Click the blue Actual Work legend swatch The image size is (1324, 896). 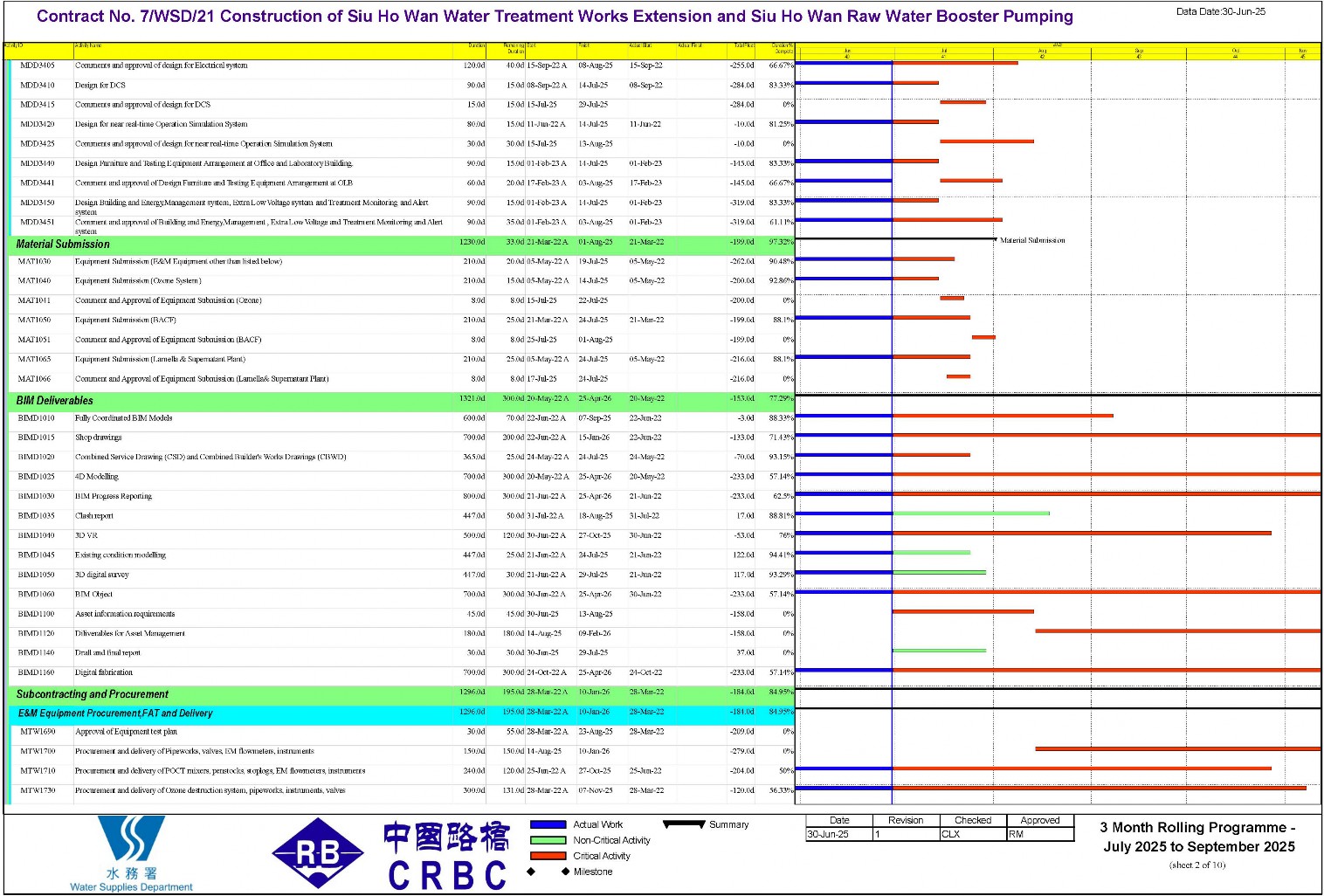click(x=548, y=824)
